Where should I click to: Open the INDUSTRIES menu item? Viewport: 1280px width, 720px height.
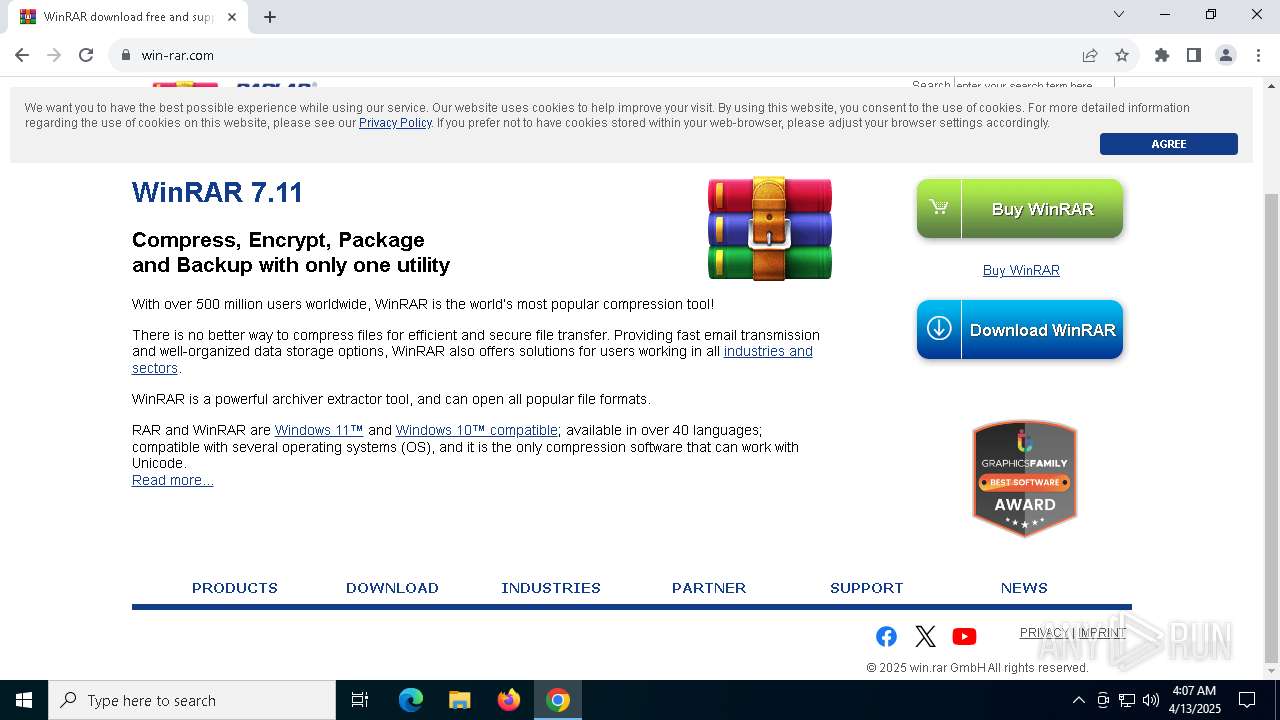[551, 588]
